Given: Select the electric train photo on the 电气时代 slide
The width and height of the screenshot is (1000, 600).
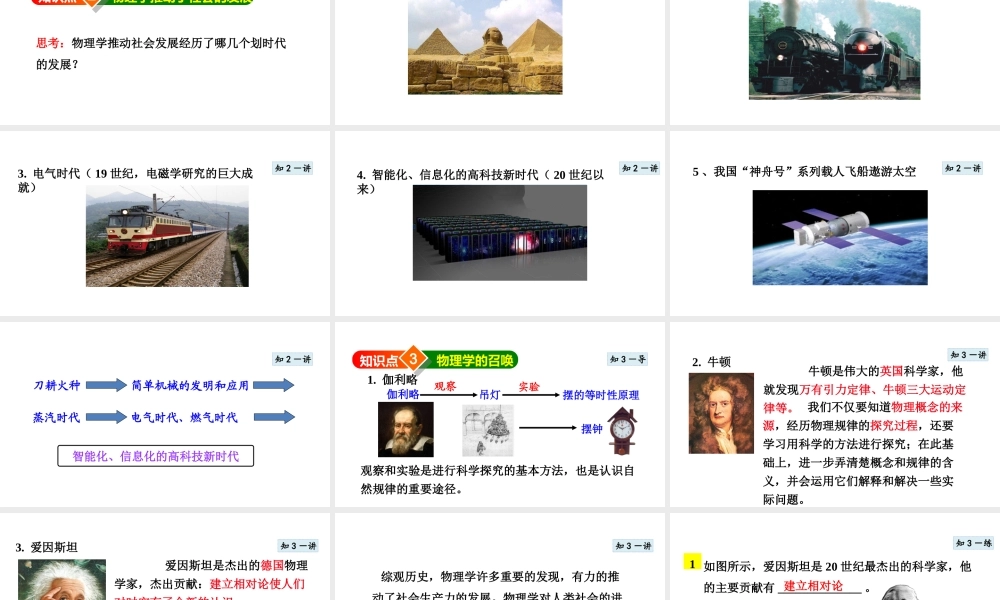Looking at the screenshot, I should tap(167, 236).
